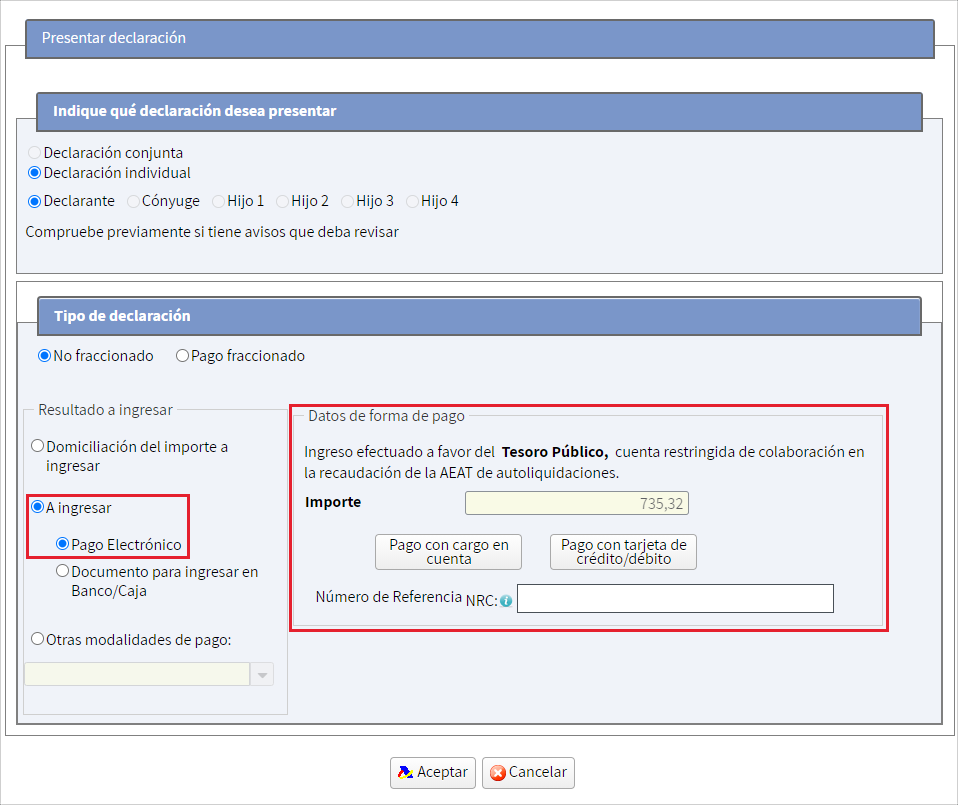Screen dimensions: 958x805
Task: Choose No fraccionado payment type
Action: tap(44, 355)
